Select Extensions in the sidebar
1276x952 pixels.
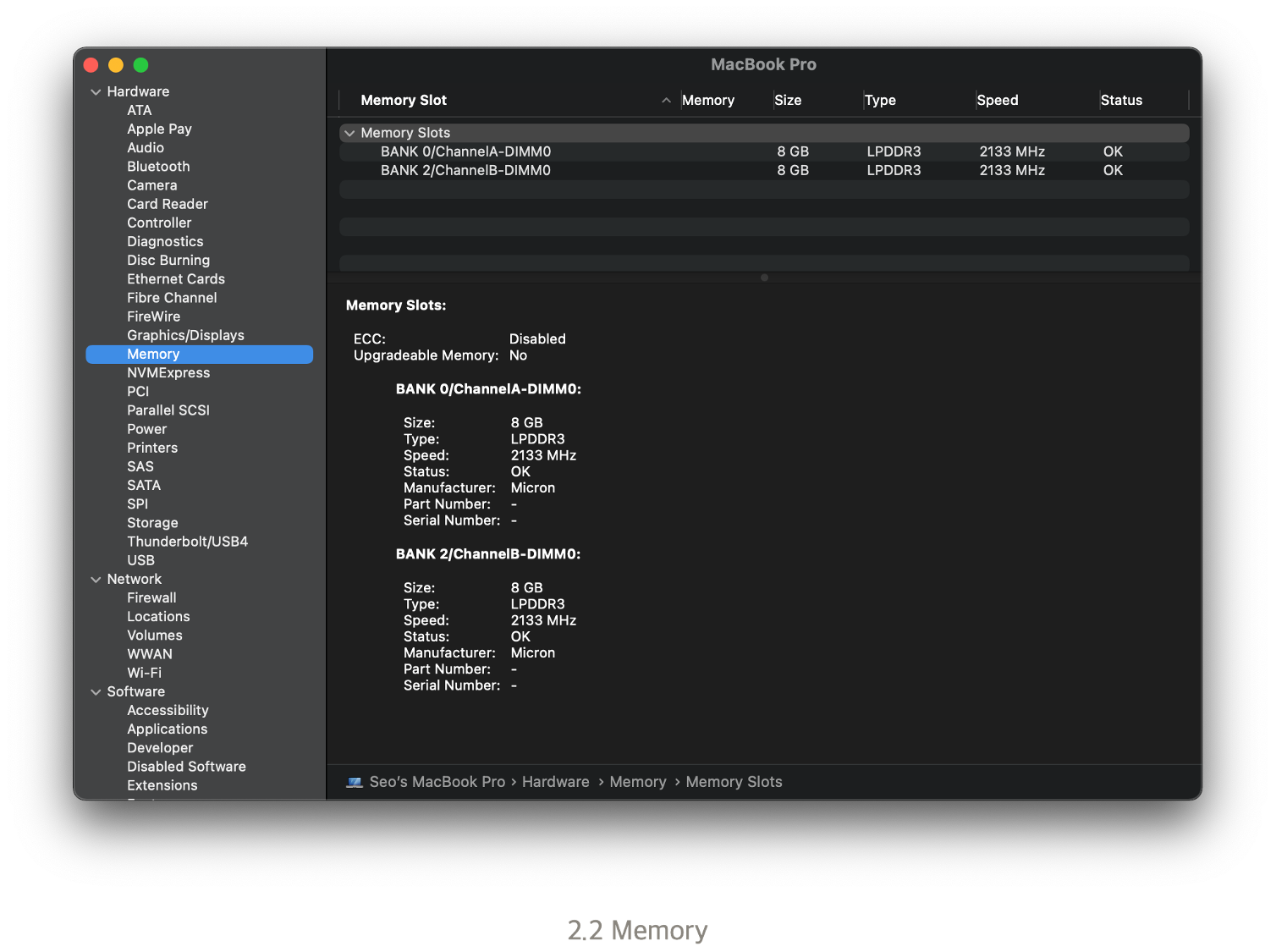(x=162, y=785)
